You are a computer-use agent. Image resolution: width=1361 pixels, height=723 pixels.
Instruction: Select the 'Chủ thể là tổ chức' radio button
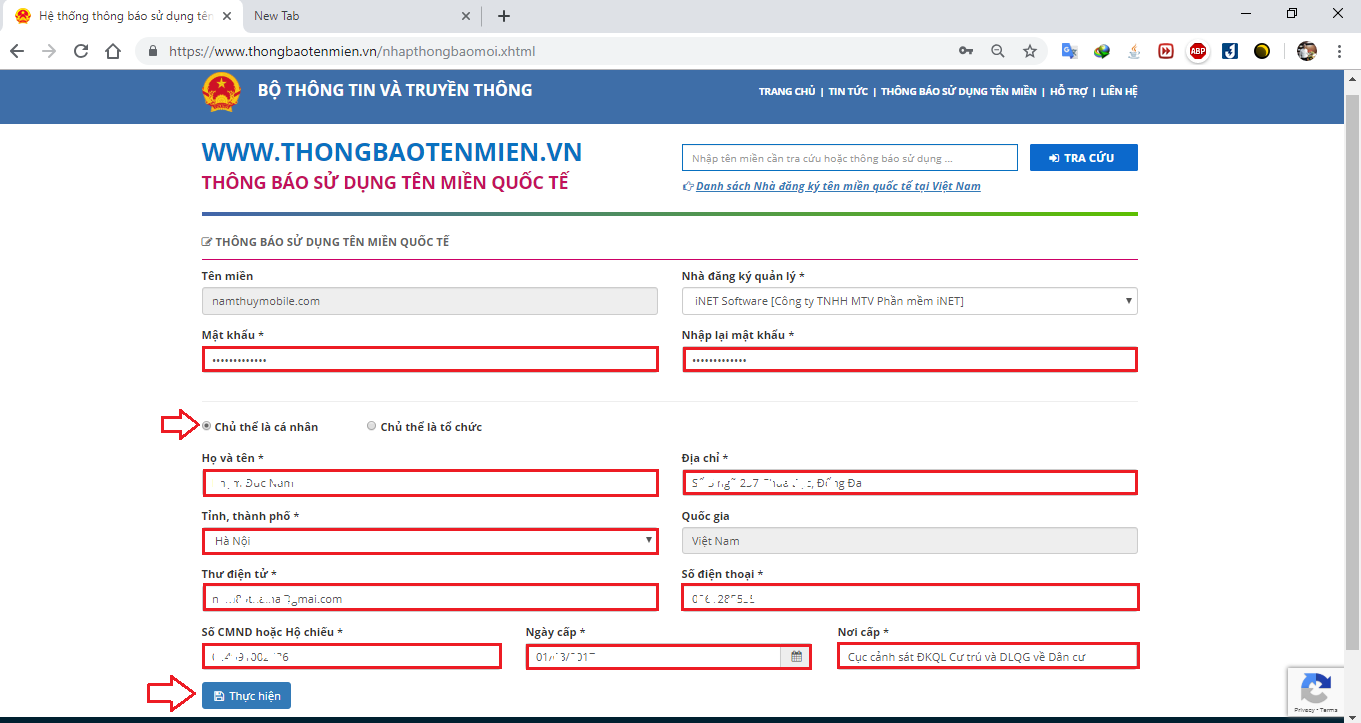(x=371, y=426)
